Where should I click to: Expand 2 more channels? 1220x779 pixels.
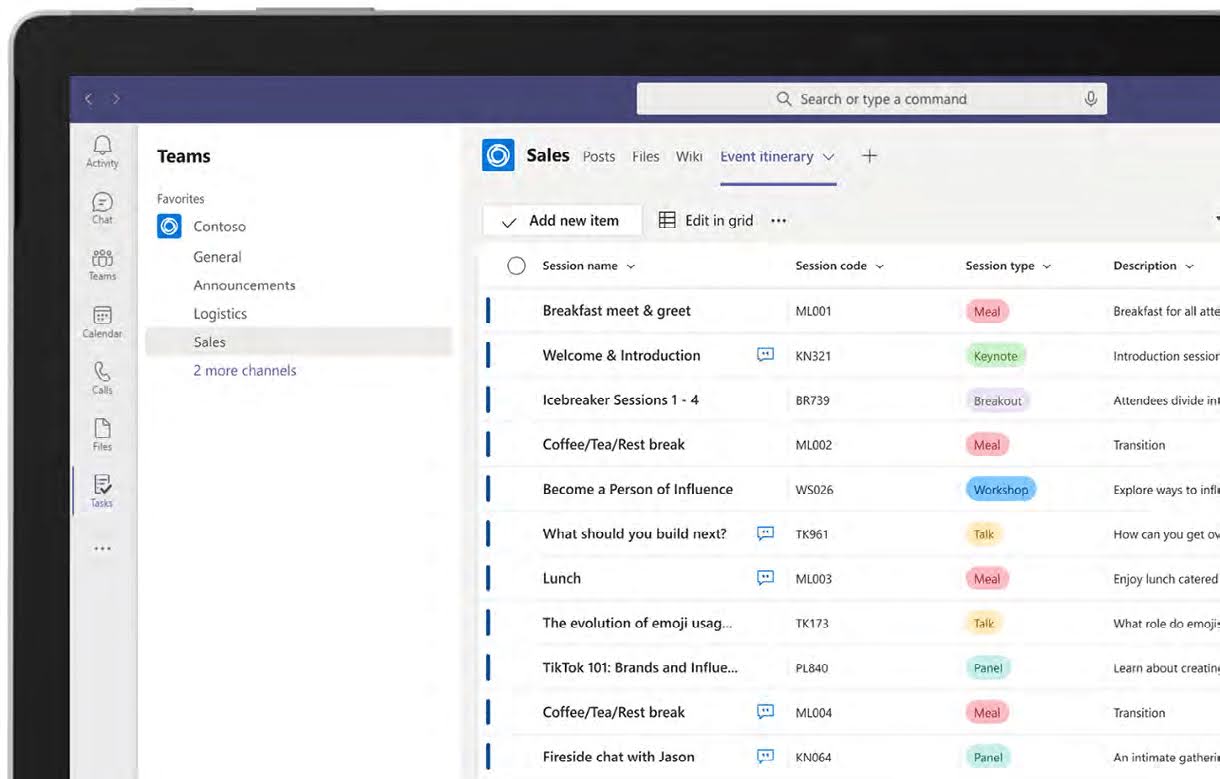click(245, 370)
